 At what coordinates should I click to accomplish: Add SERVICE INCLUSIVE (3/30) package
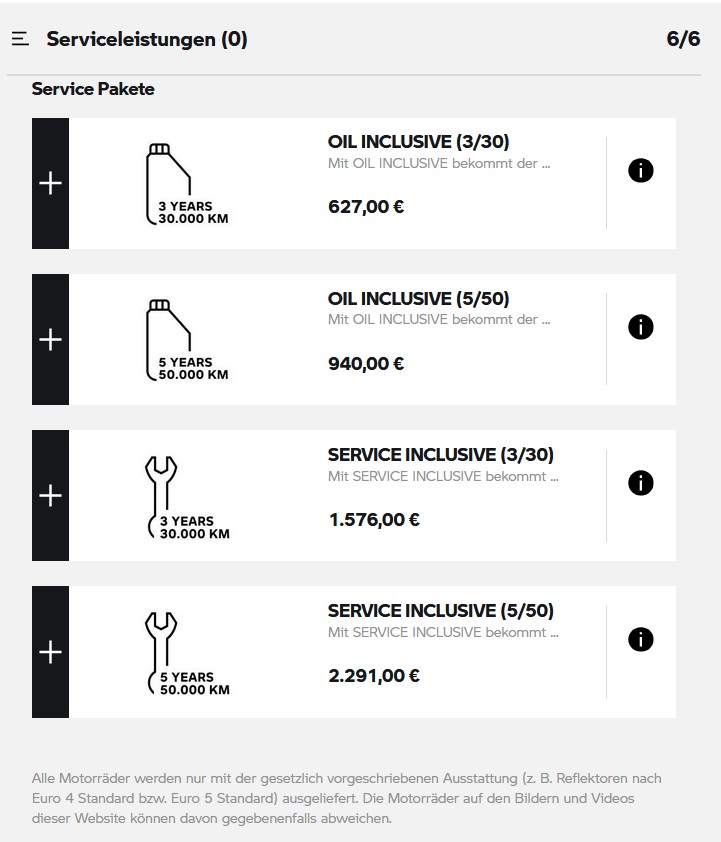tap(50, 496)
